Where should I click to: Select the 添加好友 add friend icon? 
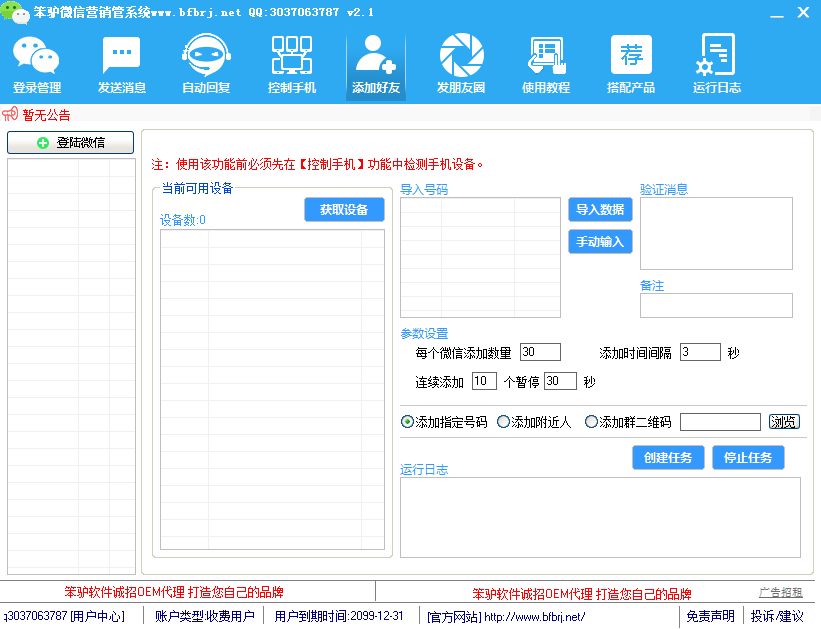tap(376, 65)
